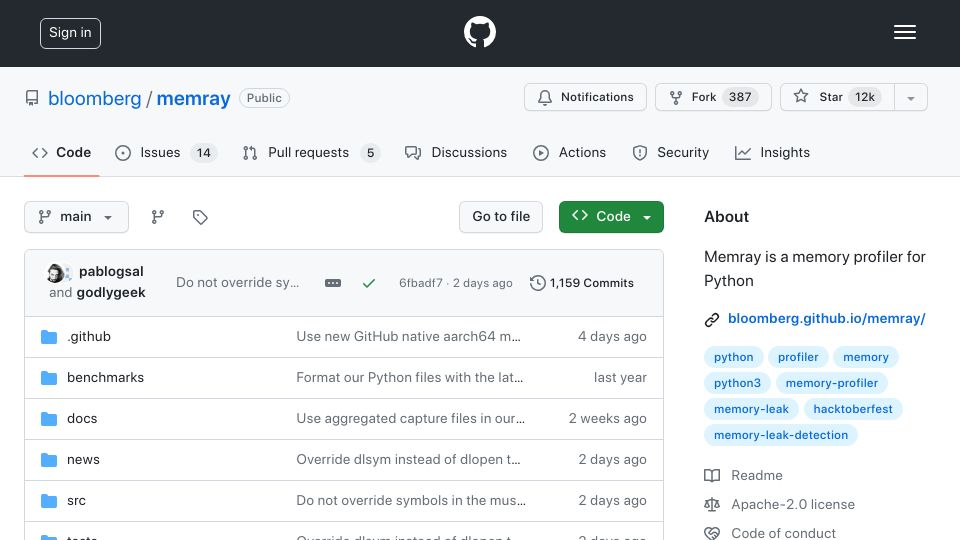Open the 'Do not override sy...' commit message
Screen dimensions: 960x540
point(238,282)
